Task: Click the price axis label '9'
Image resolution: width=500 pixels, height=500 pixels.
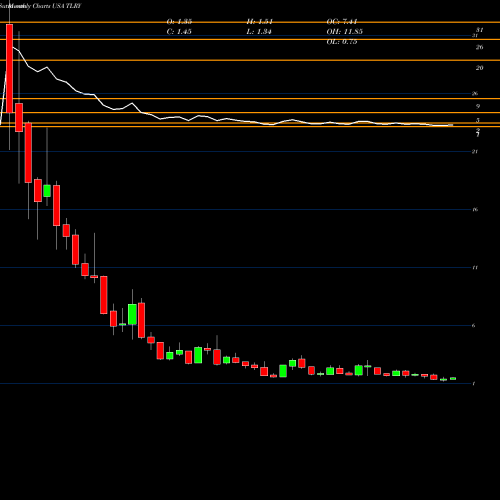Action: click(x=478, y=107)
